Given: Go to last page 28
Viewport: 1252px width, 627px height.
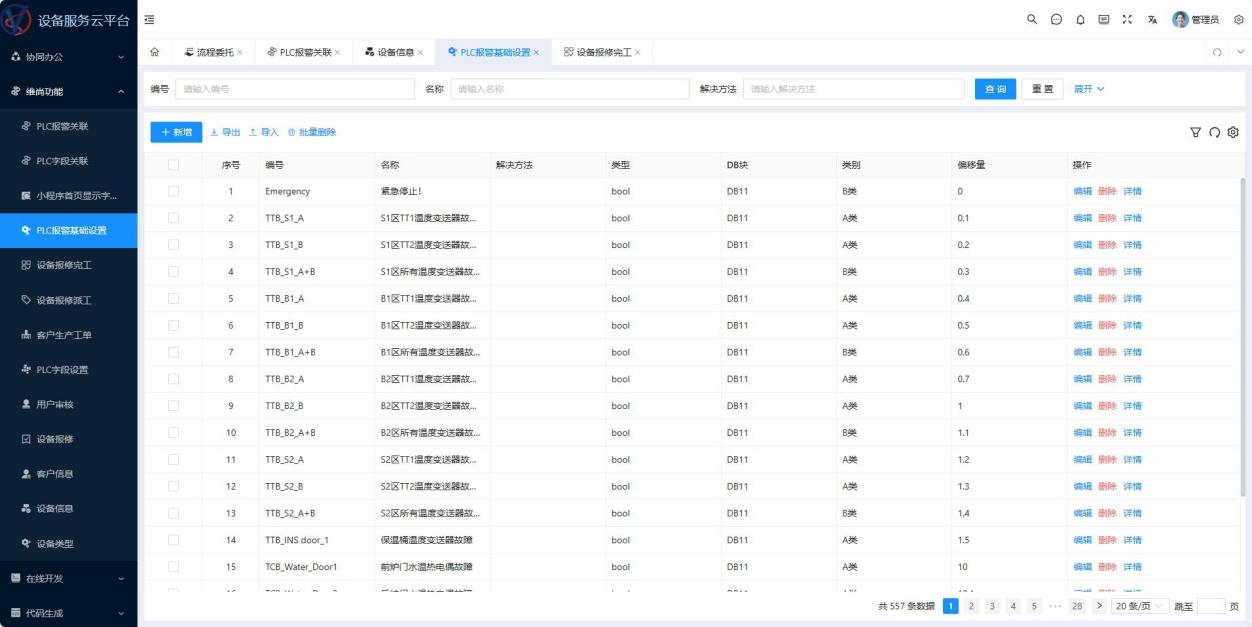Looking at the screenshot, I should [x=1077, y=606].
